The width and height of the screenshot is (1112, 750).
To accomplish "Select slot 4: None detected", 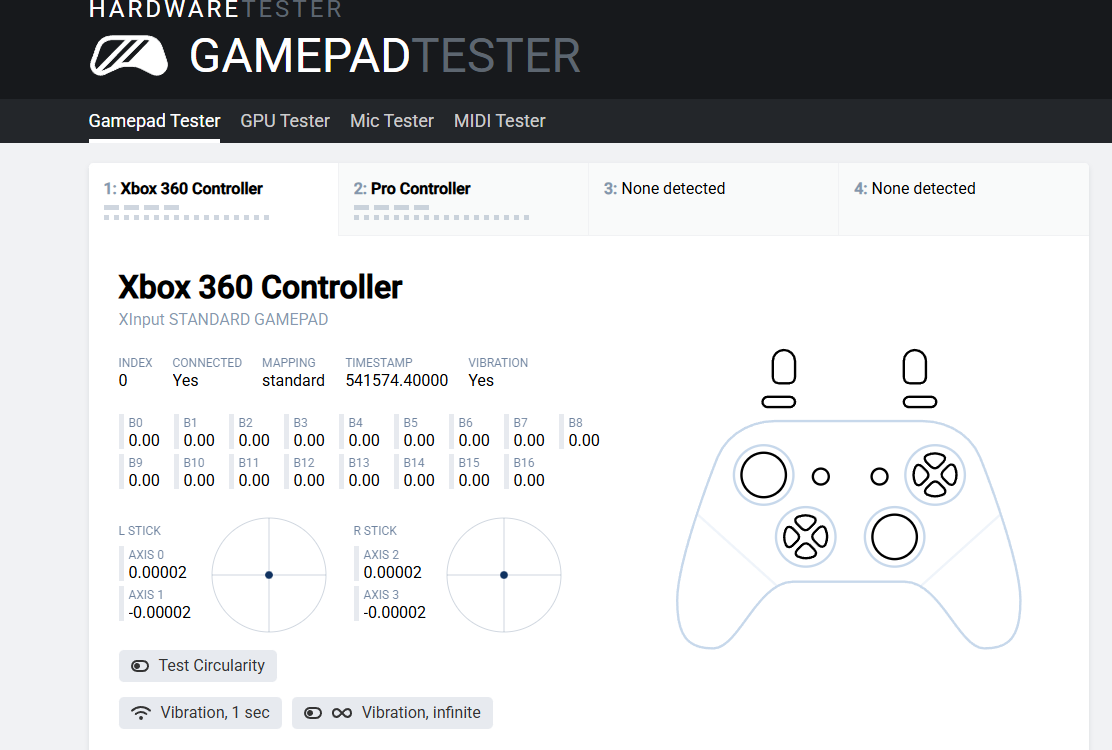I will click(964, 199).
